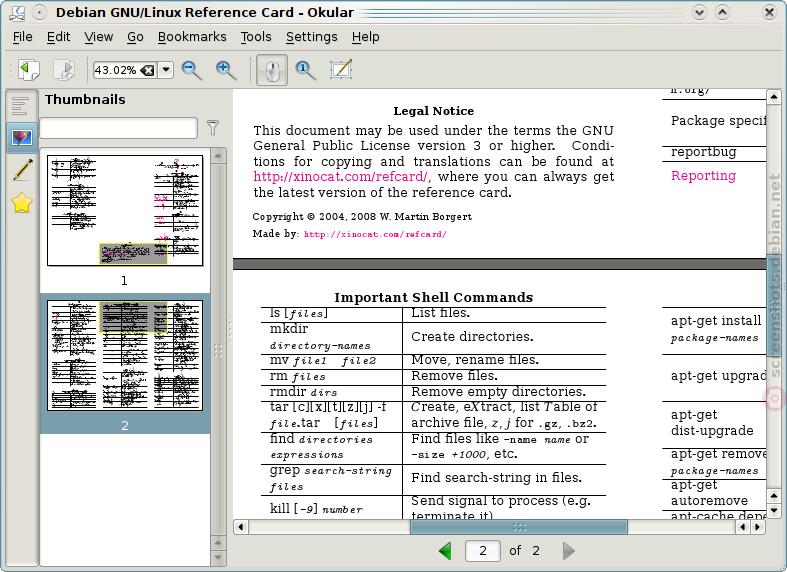Click the current page number field
The width and height of the screenshot is (787, 572).
[x=483, y=551]
